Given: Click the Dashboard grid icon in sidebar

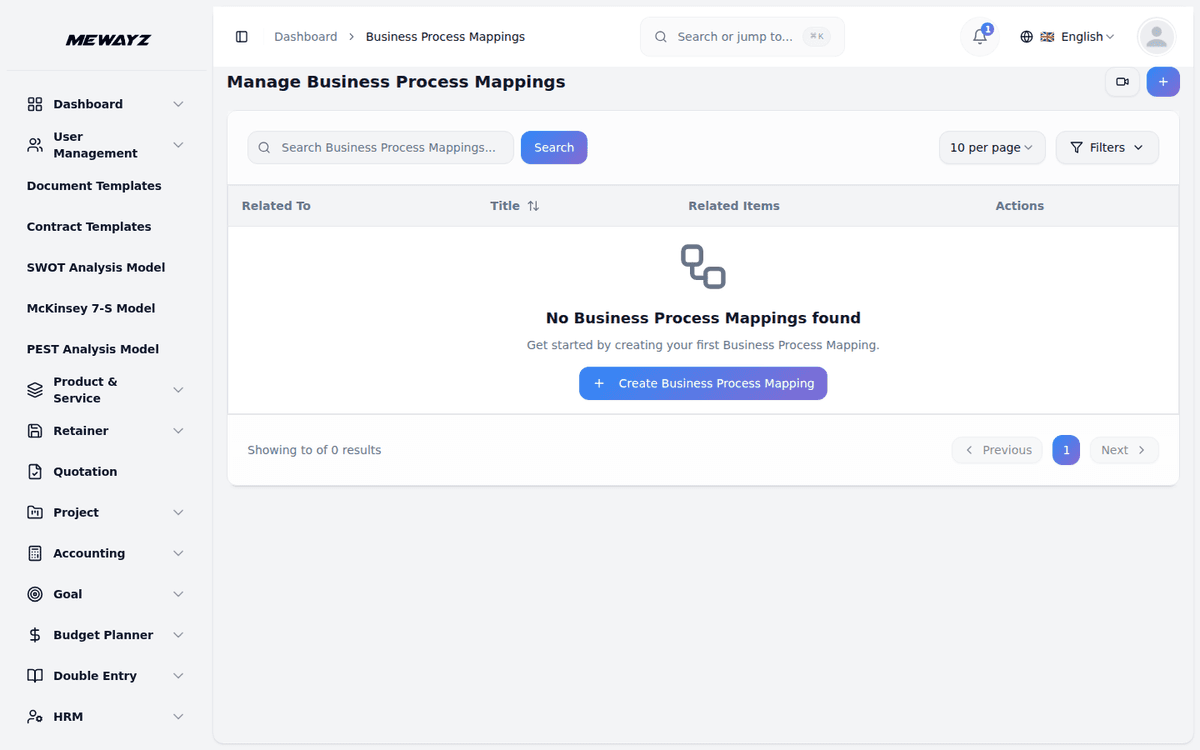Looking at the screenshot, I should coord(35,104).
